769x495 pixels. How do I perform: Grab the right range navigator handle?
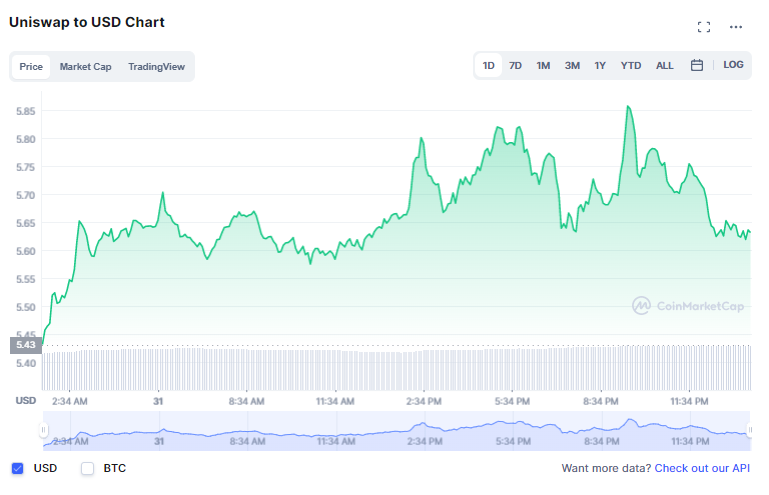(750, 430)
